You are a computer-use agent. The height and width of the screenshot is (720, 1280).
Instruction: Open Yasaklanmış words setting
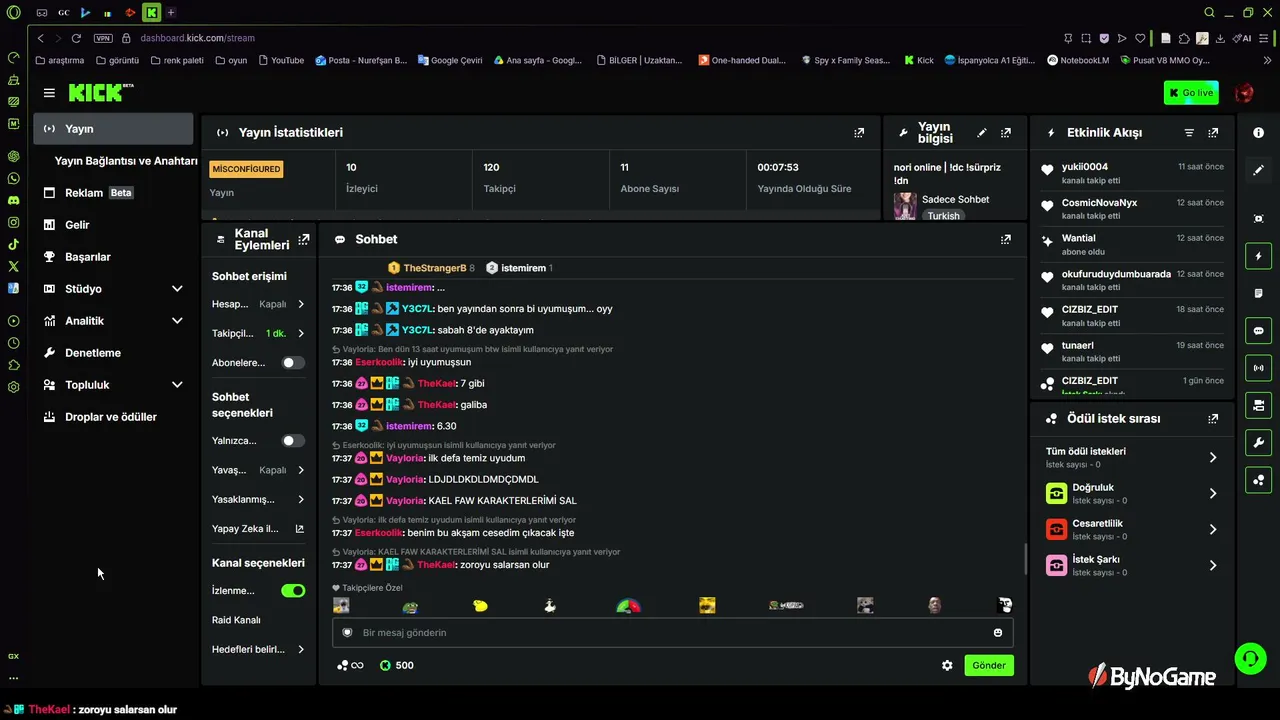[259, 499]
